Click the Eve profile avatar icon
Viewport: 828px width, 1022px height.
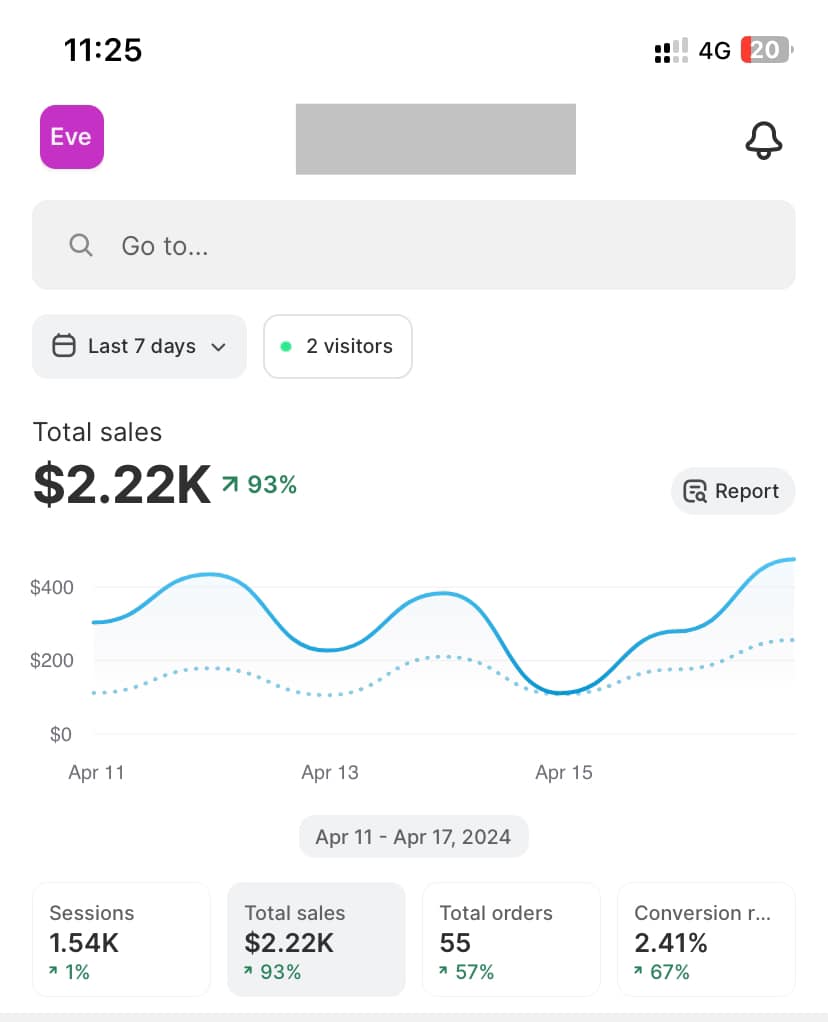pos(71,137)
